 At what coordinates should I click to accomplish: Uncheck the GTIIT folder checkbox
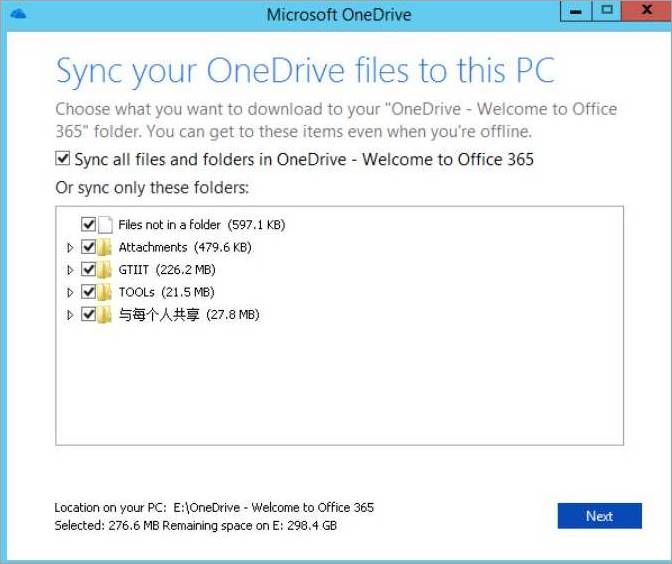tap(88, 269)
